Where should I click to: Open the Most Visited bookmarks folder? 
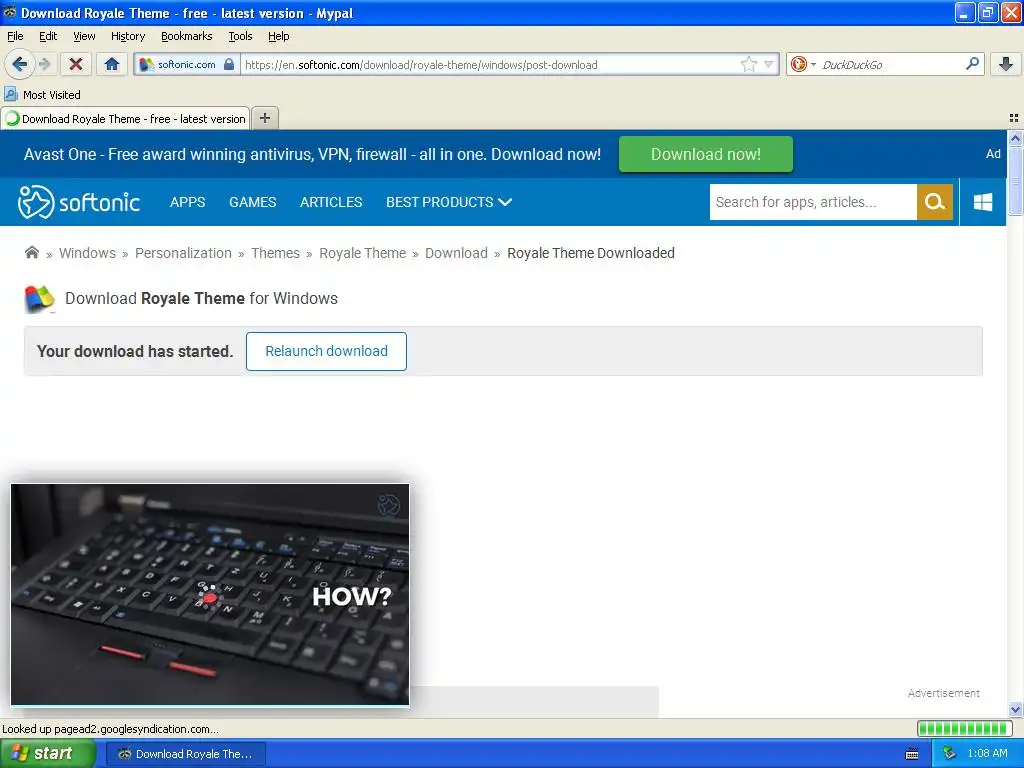coord(42,95)
